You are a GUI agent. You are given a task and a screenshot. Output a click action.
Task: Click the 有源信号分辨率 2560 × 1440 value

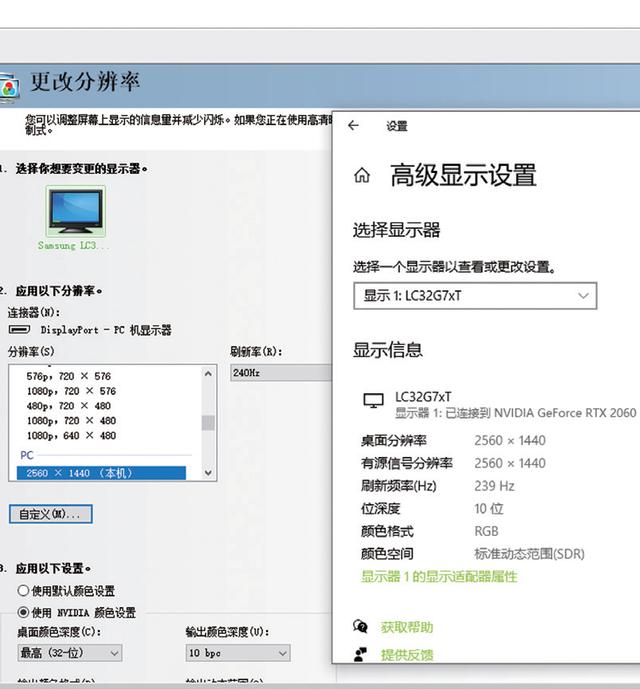510,463
